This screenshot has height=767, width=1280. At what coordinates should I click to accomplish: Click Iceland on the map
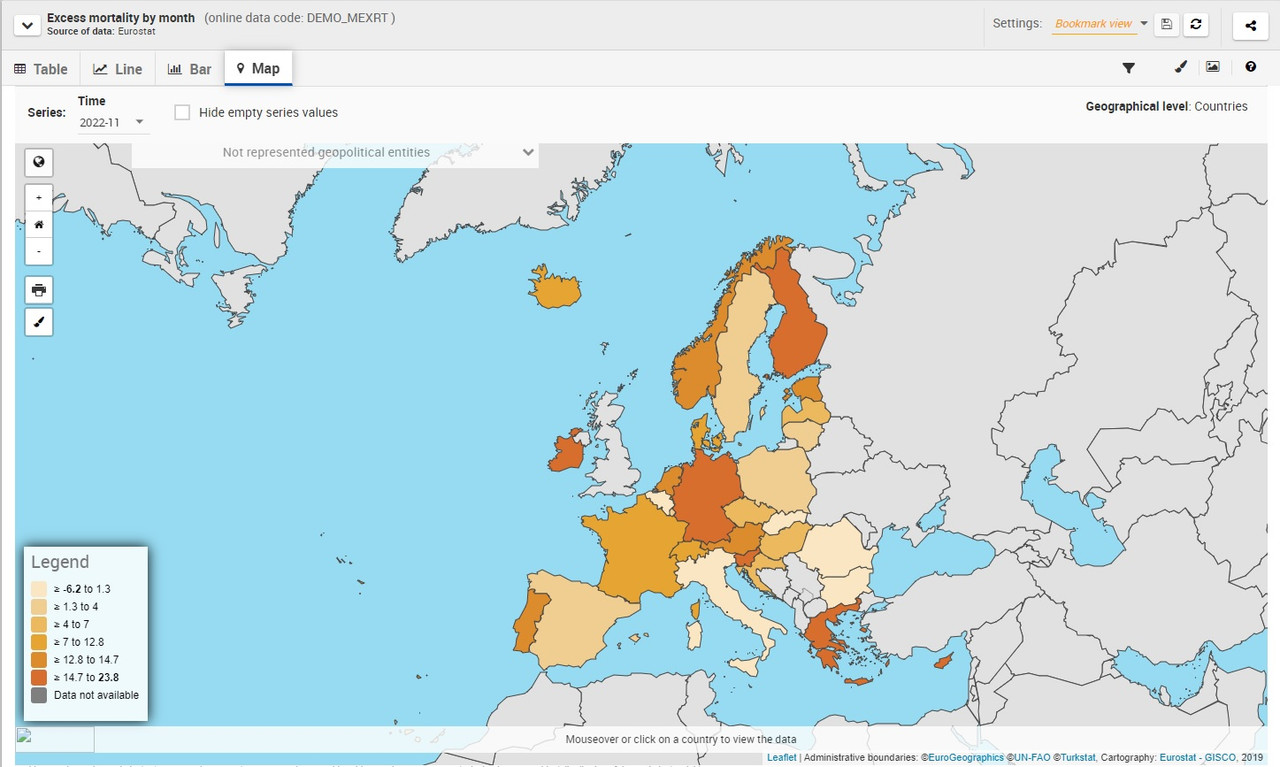point(554,289)
